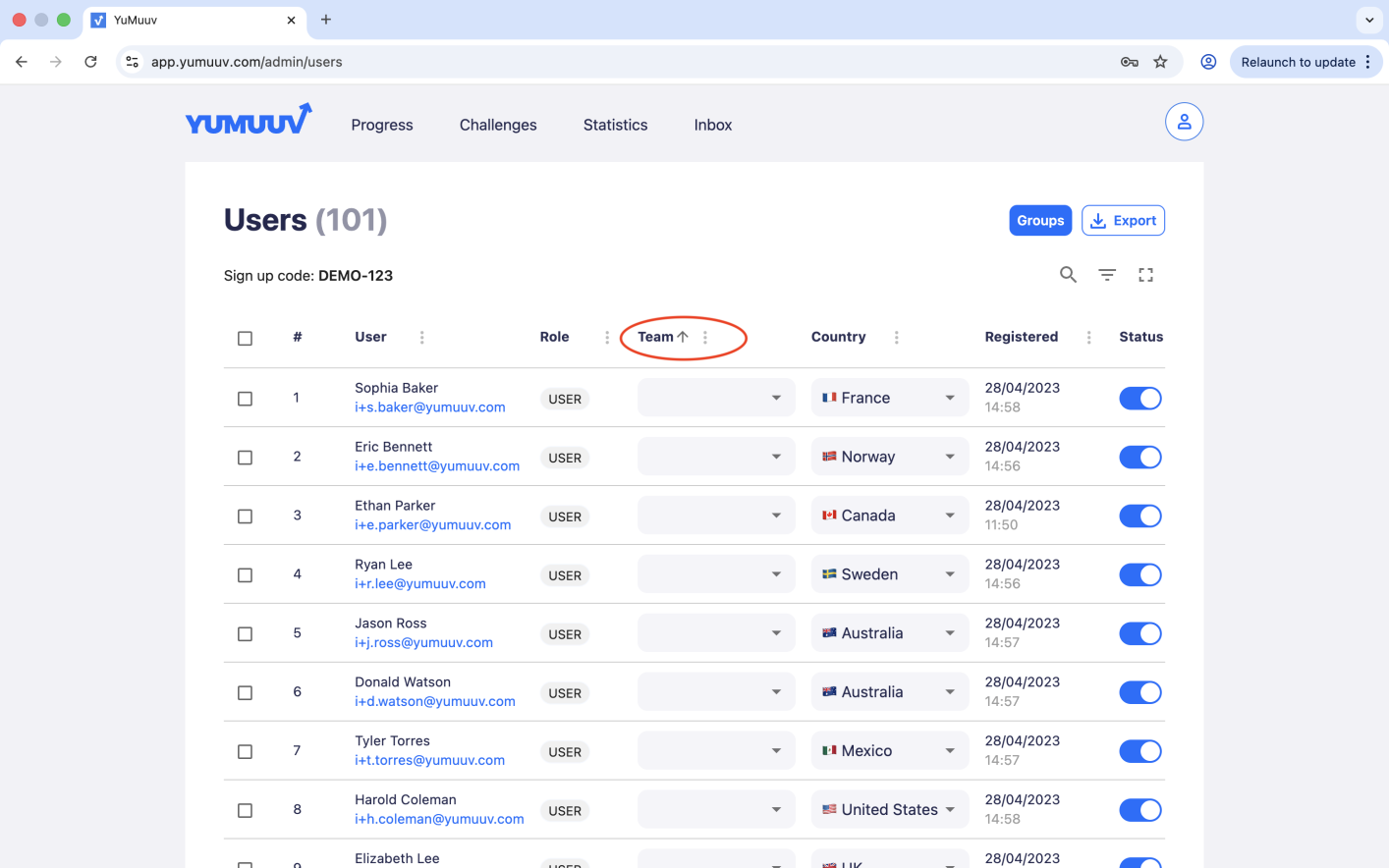Viewport: 1389px width, 868px height.
Task: Open the profile account icon
Action: coord(1184,122)
